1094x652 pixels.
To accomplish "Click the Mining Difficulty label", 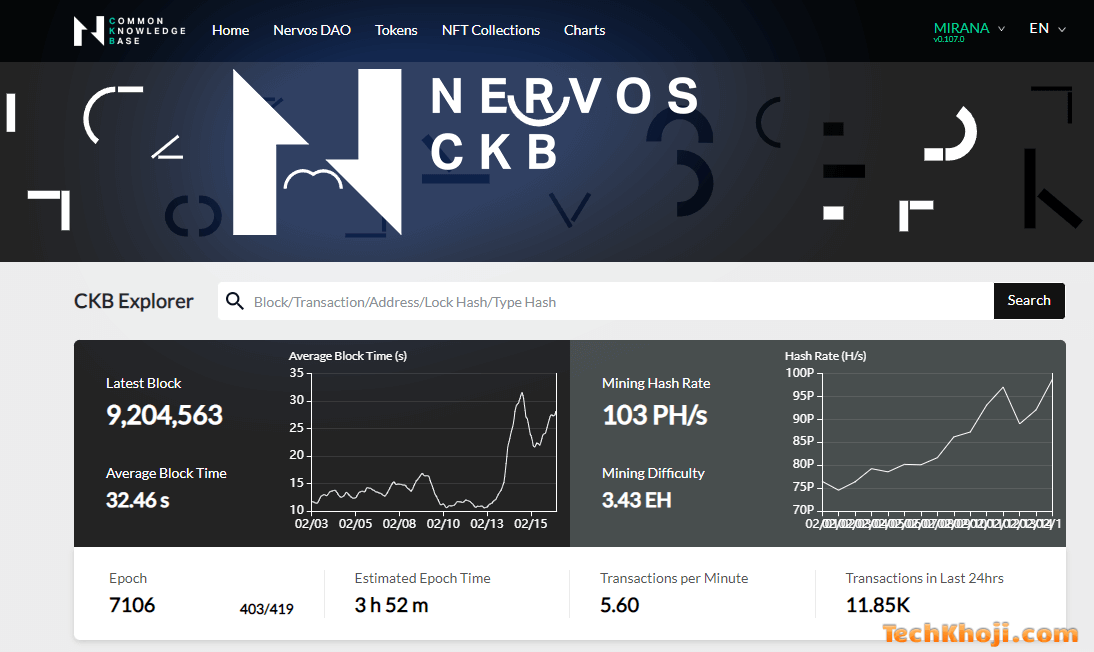I will point(653,473).
